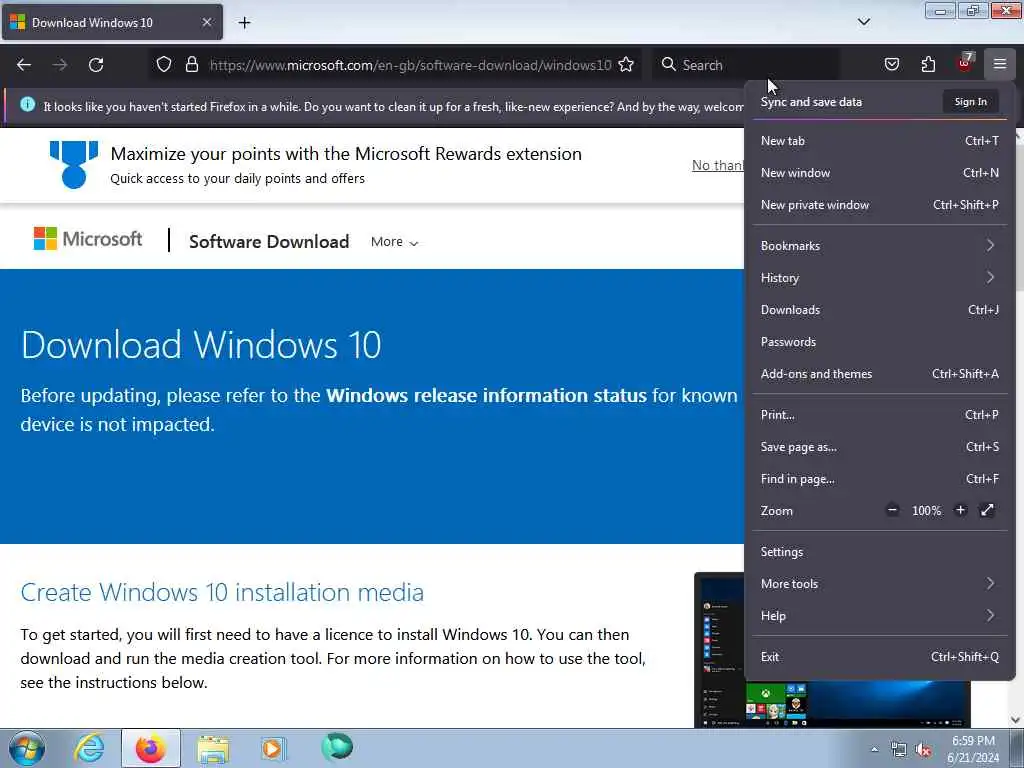This screenshot has height=768, width=1024.
Task: Expand the Help submenu
Action: [879, 616]
